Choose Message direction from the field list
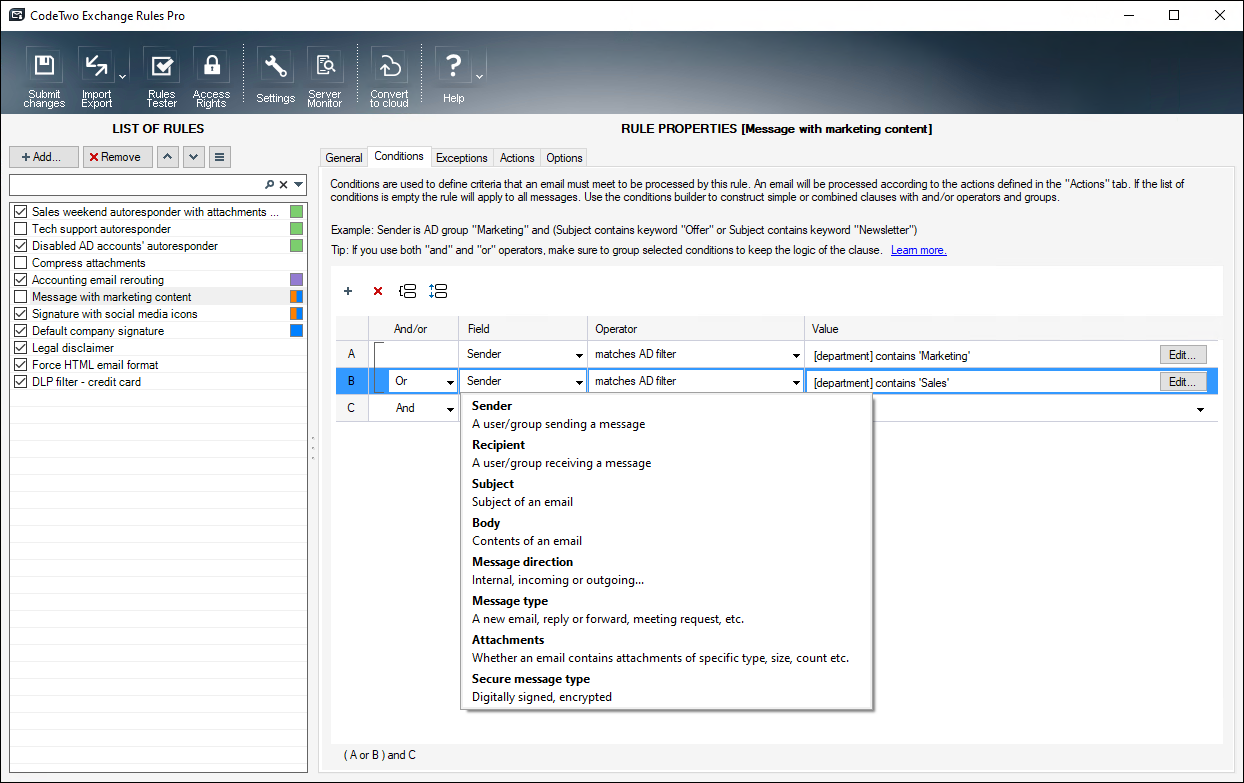This screenshot has width=1244, height=783. 666,571
